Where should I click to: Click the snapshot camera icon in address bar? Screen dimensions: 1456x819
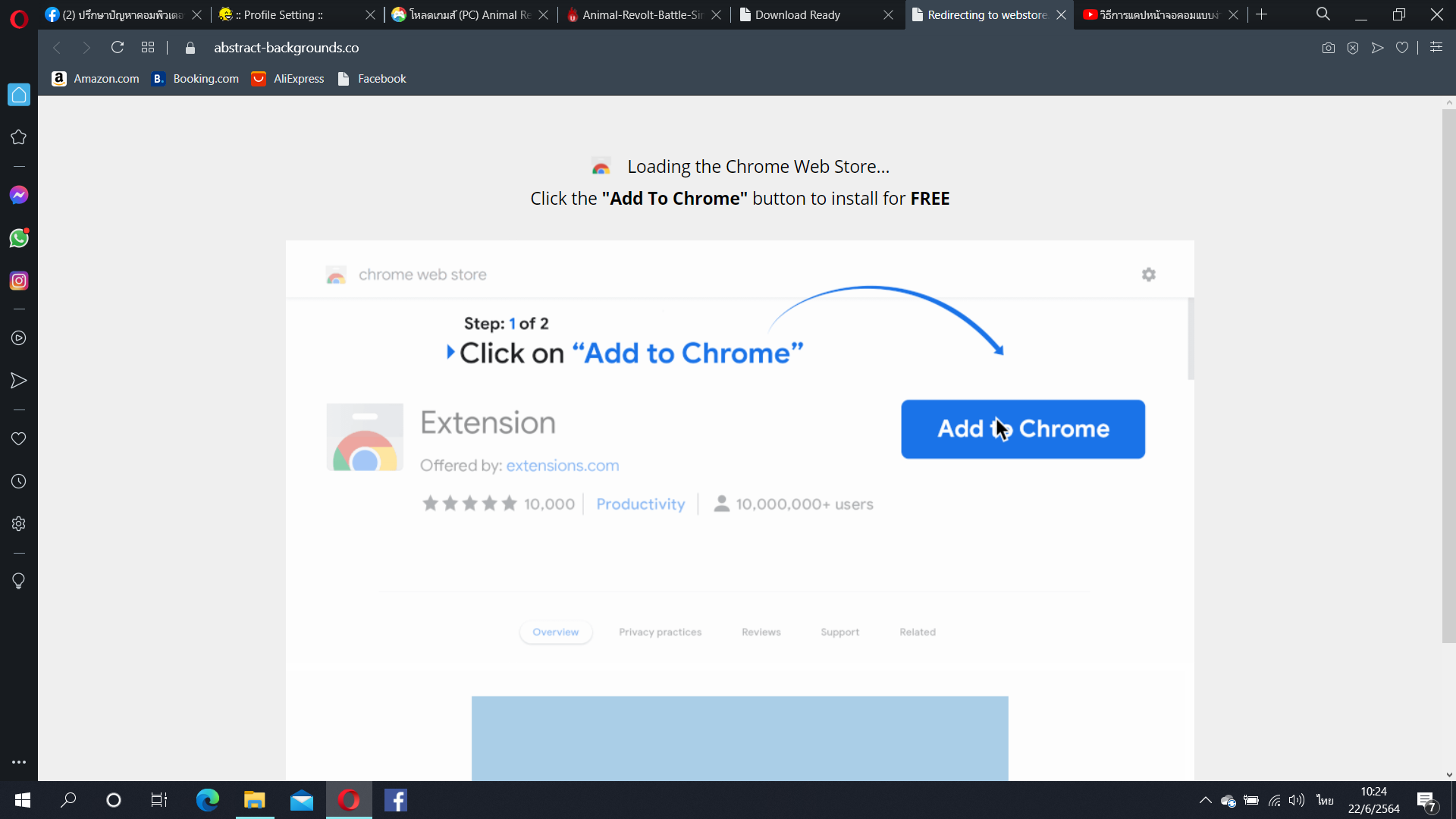(1328, 48)
